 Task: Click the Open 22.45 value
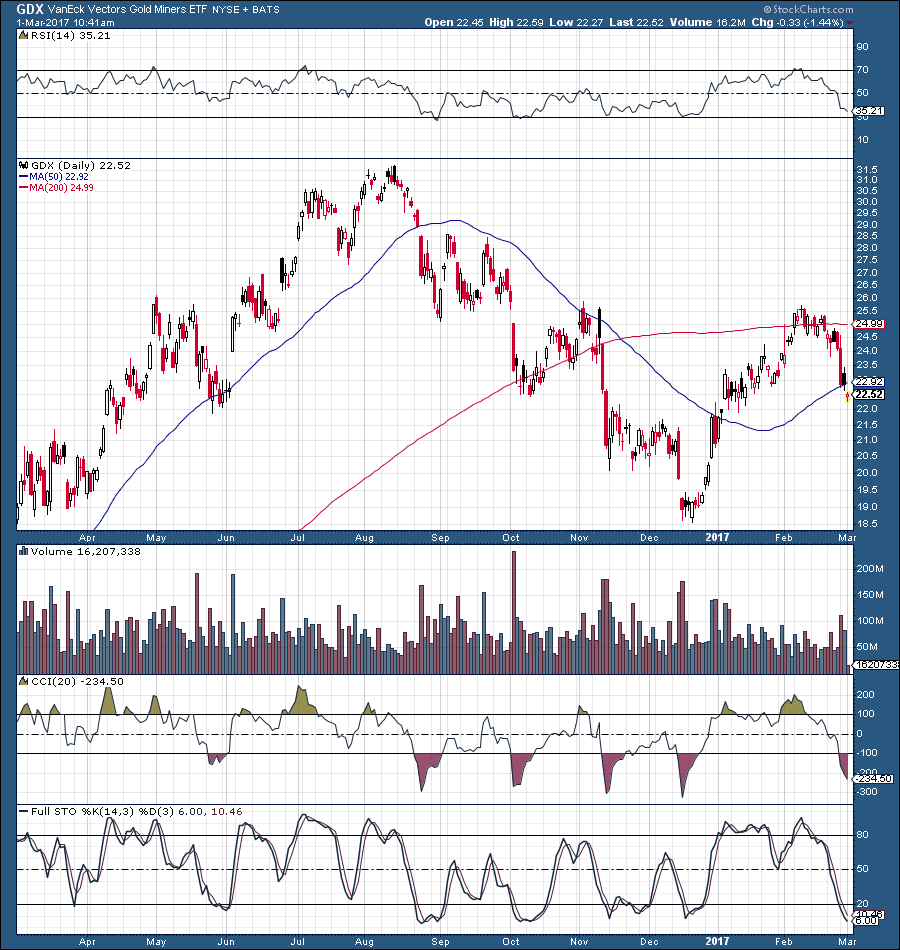point(454,22)
